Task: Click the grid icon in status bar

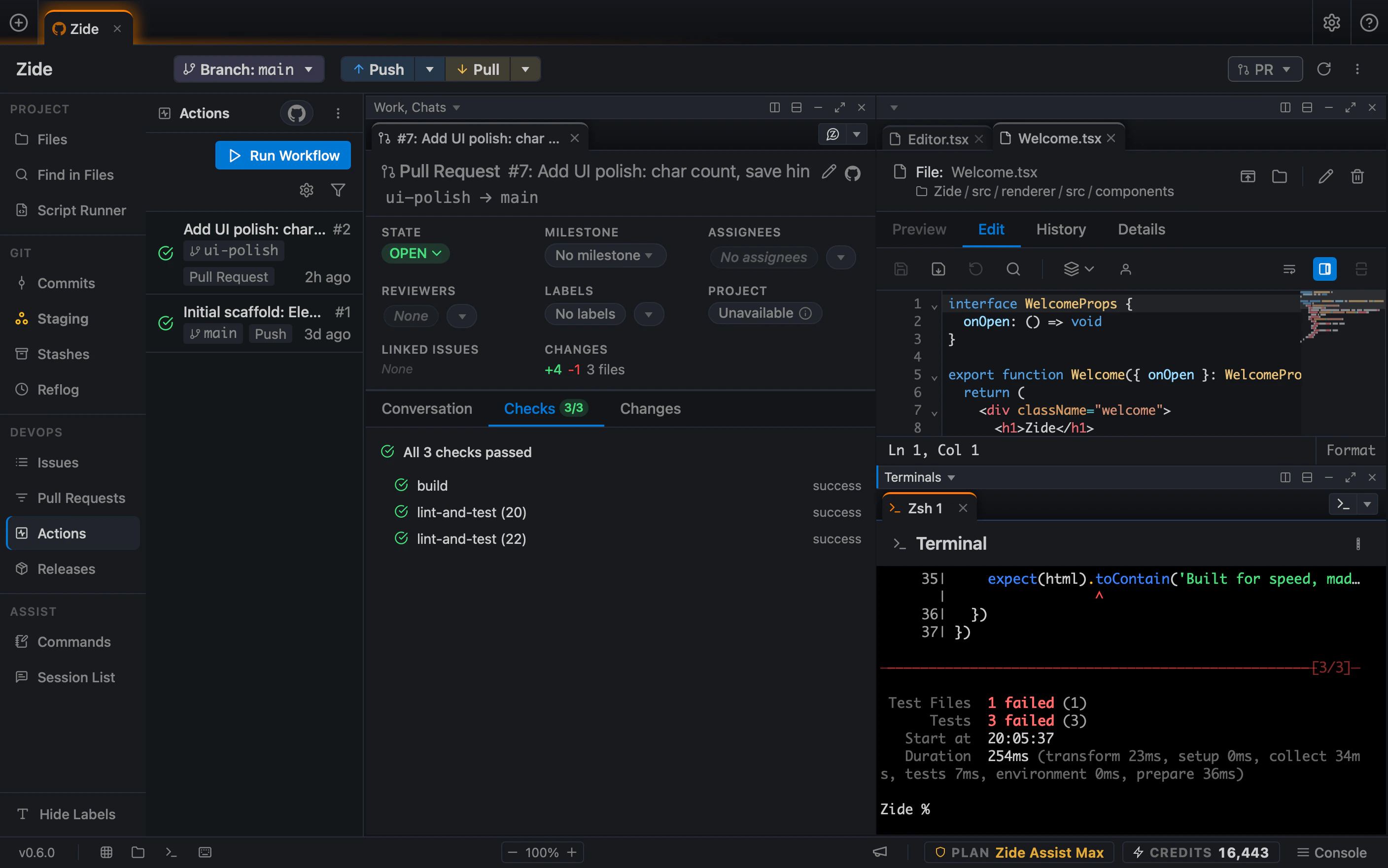Action: [106, 852]
